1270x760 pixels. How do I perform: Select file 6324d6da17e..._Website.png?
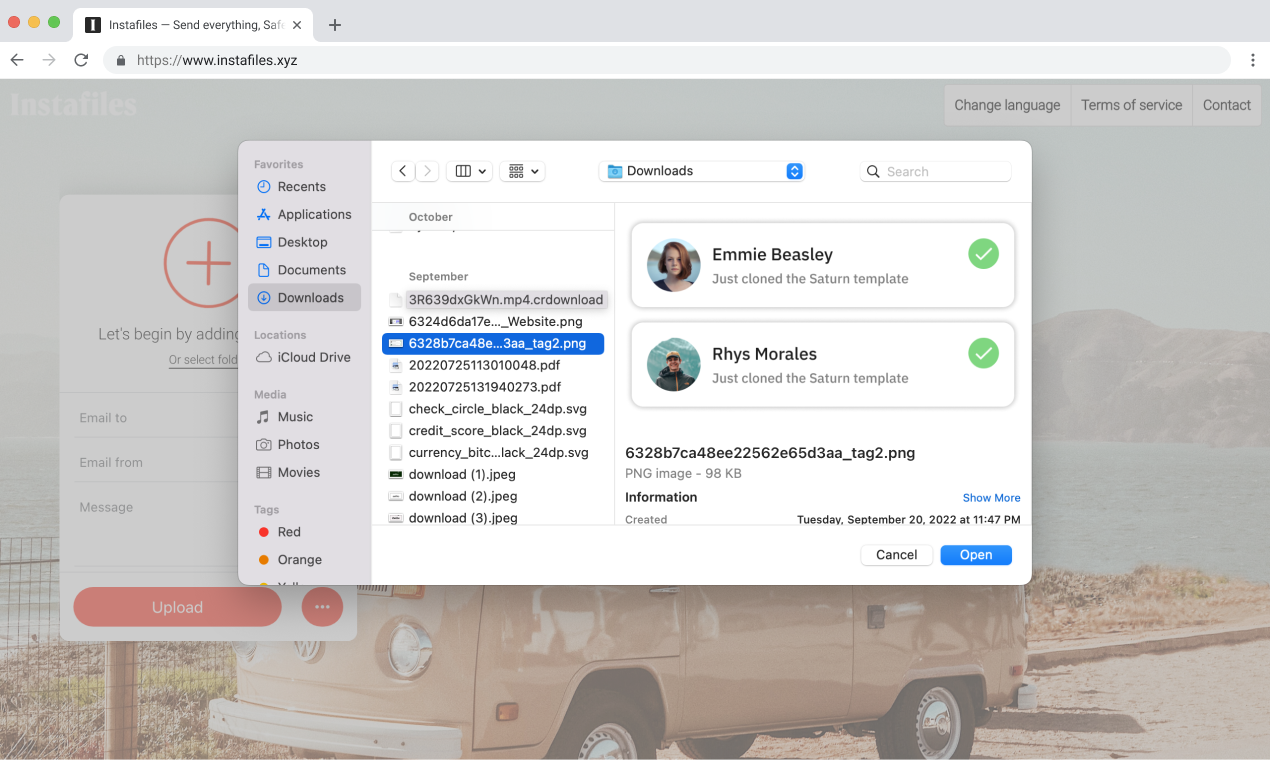click(493, 321)
